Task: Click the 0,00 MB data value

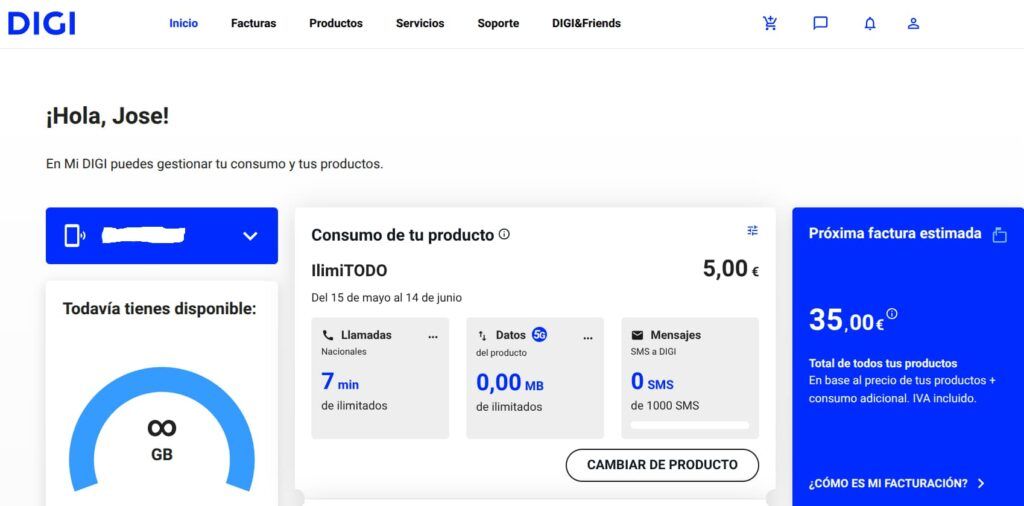Action: 509,383
